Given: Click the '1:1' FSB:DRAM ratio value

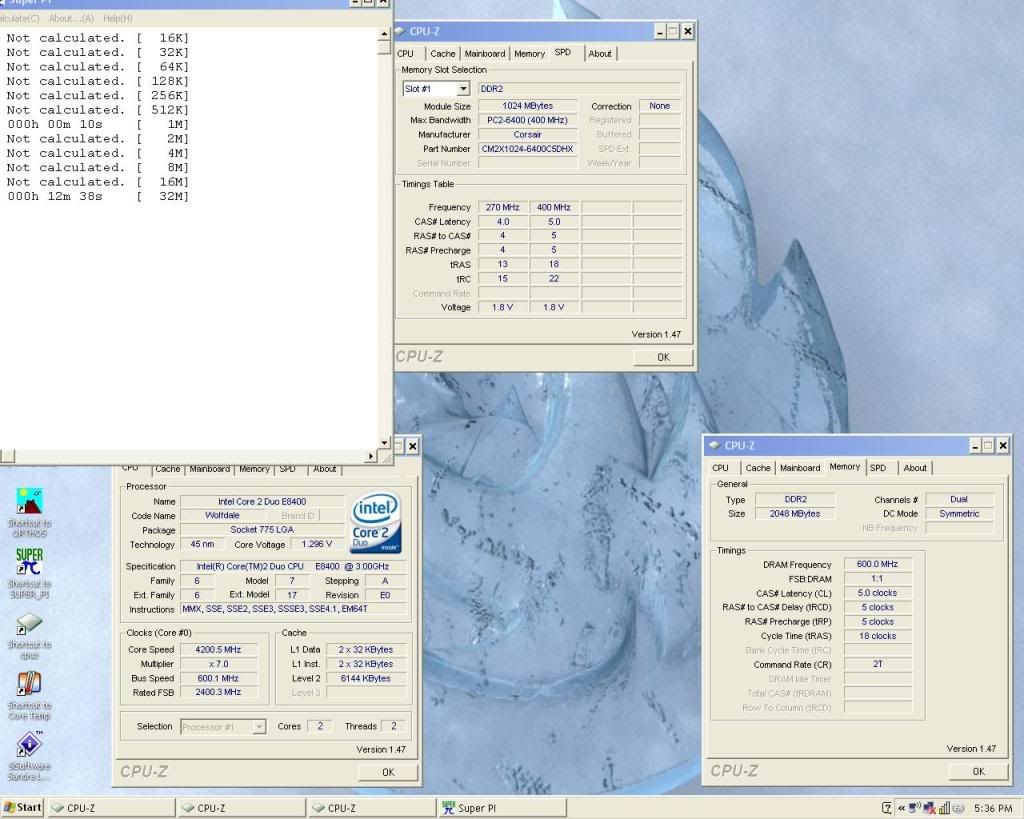Looking at the screenshot, I should (x=878, y=579).
